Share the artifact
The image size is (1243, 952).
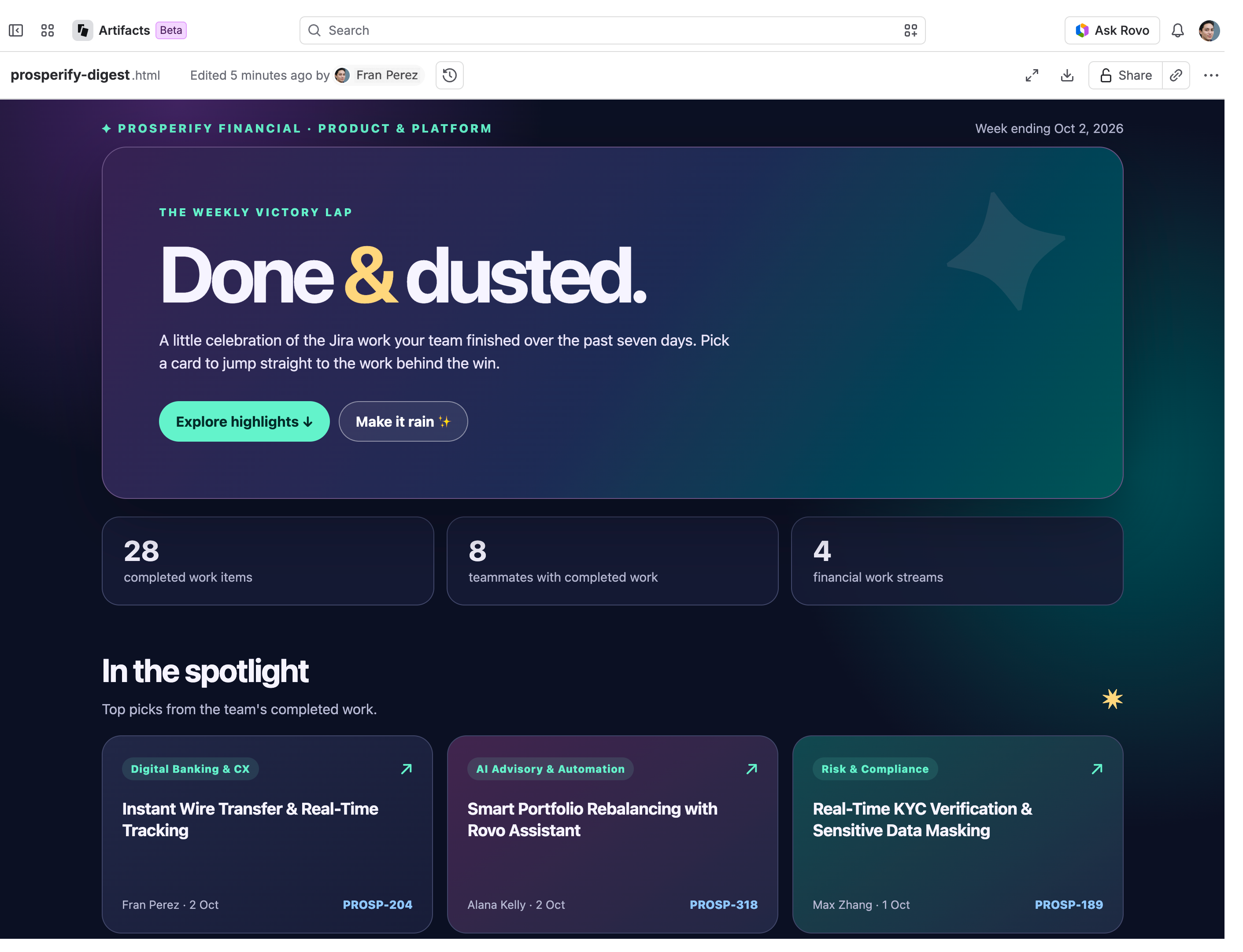coord(1125,75)
